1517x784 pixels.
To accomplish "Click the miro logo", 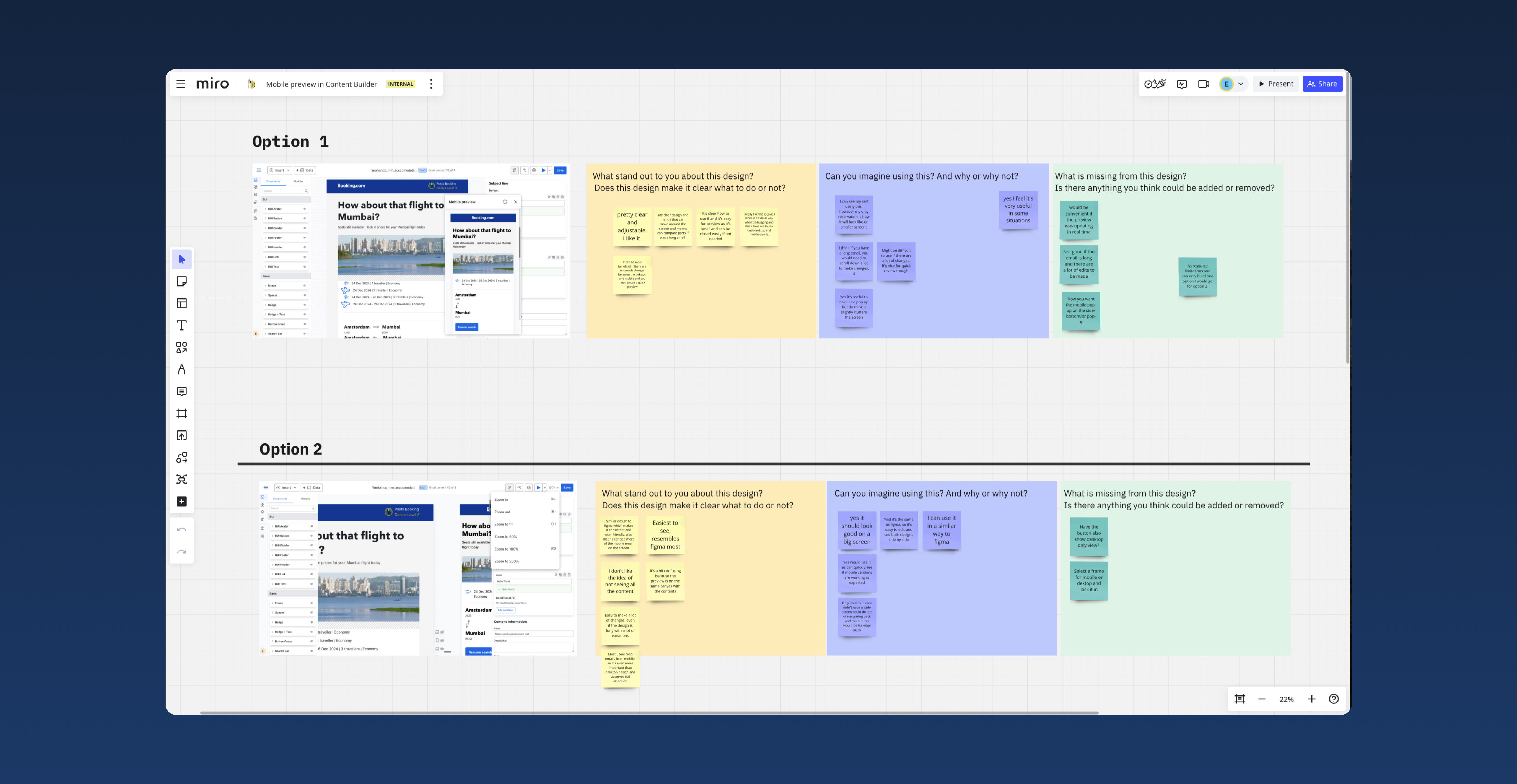I will [212, 84].
